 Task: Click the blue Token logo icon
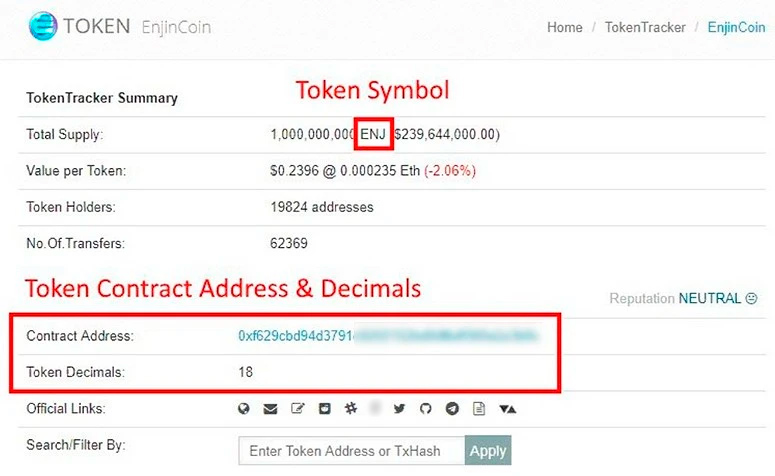click(43, 27)
